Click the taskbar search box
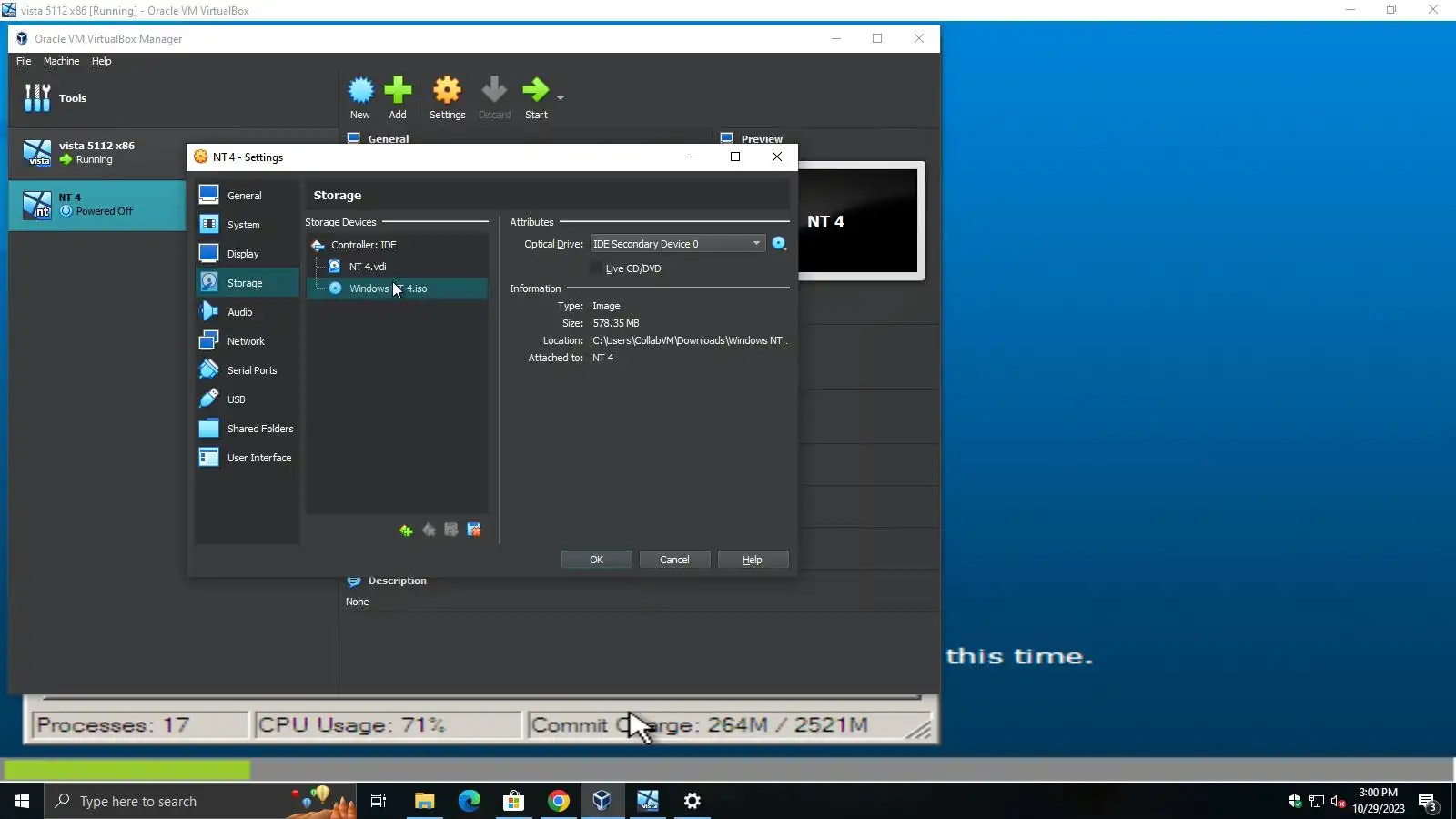 tap(200, 801)
